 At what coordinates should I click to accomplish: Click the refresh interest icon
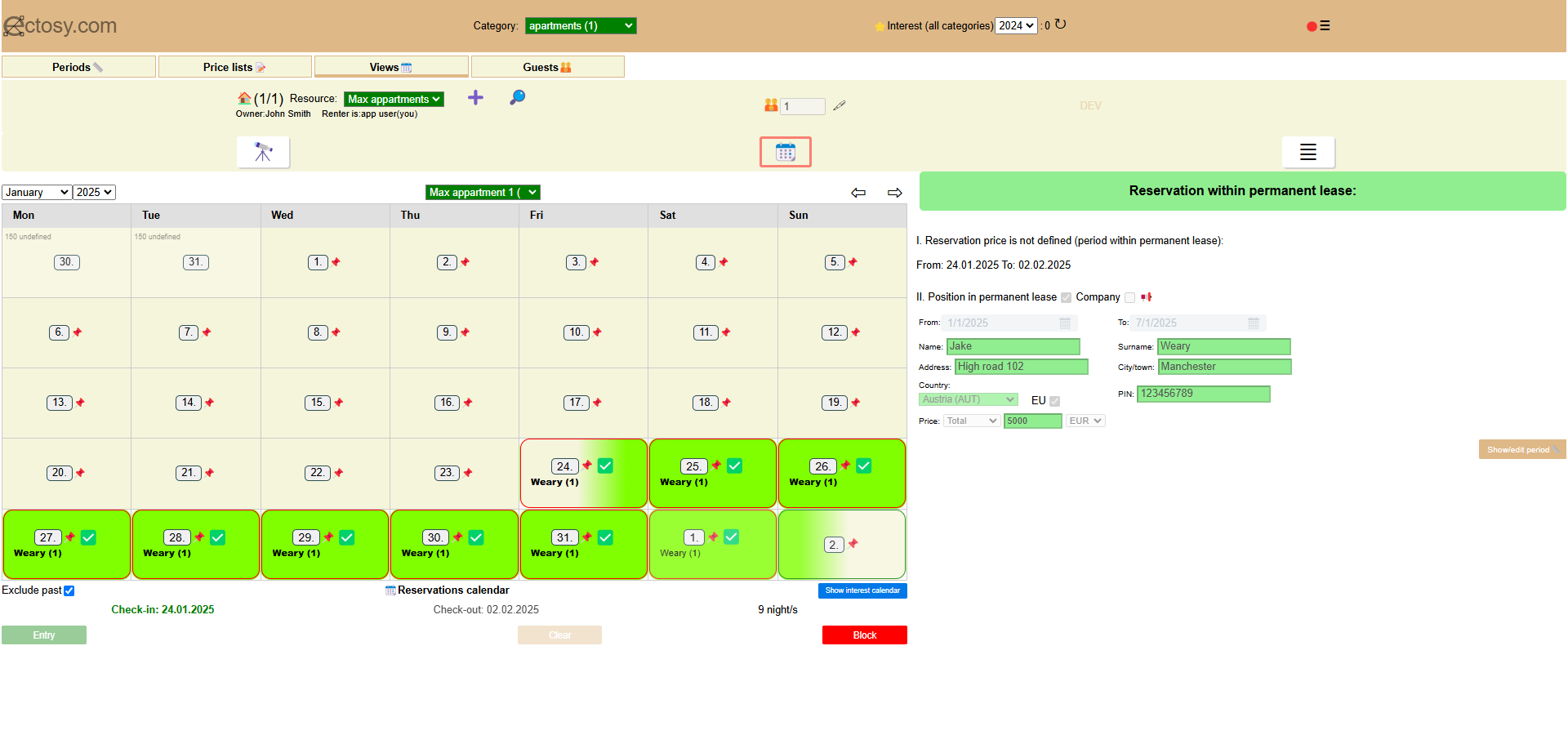coord(1060,25)
